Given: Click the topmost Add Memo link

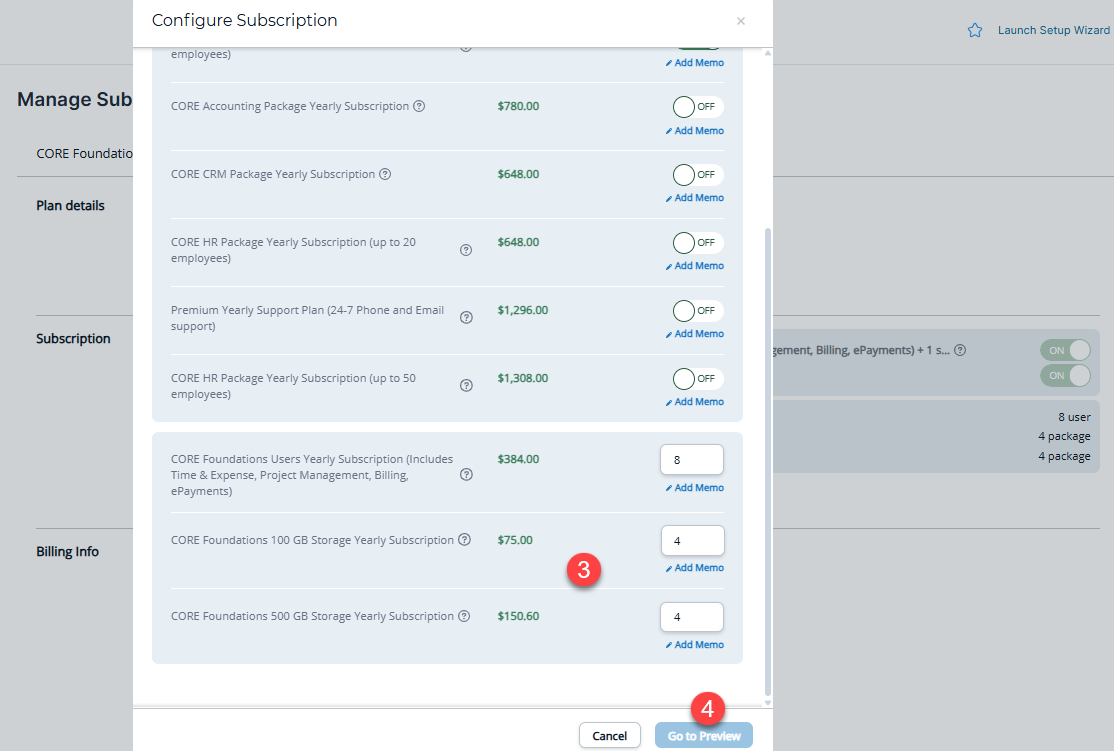Looking at the screenshot, I should tap(695, 63).
